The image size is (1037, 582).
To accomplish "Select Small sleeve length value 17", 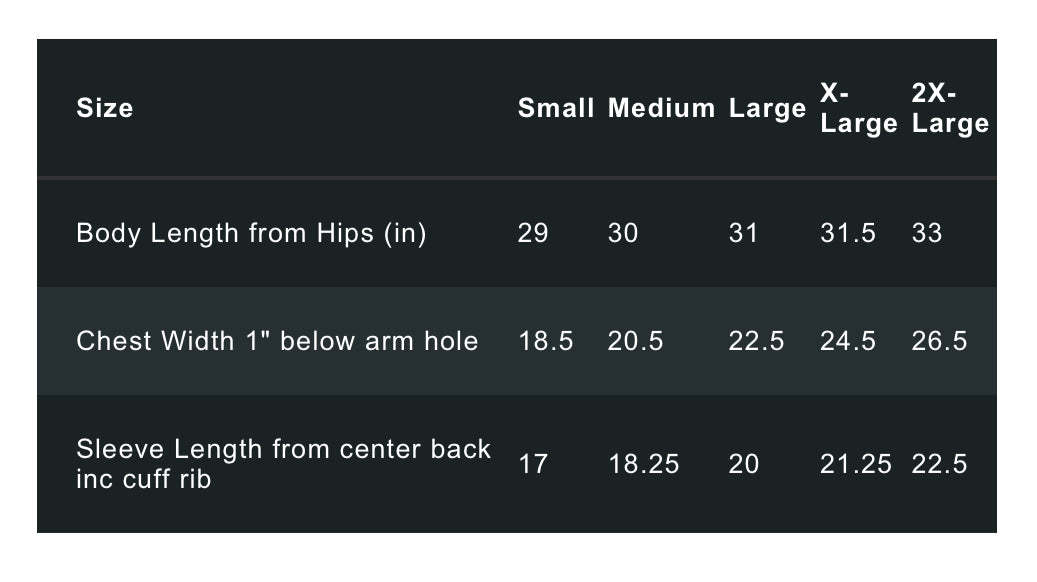I will pos(533,464).
